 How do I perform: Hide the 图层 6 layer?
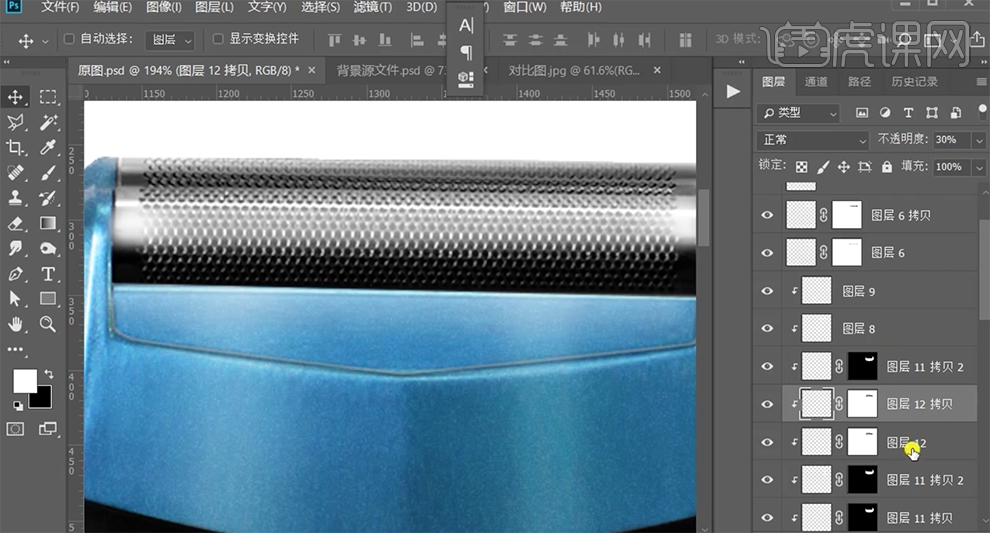pos(767,253)
